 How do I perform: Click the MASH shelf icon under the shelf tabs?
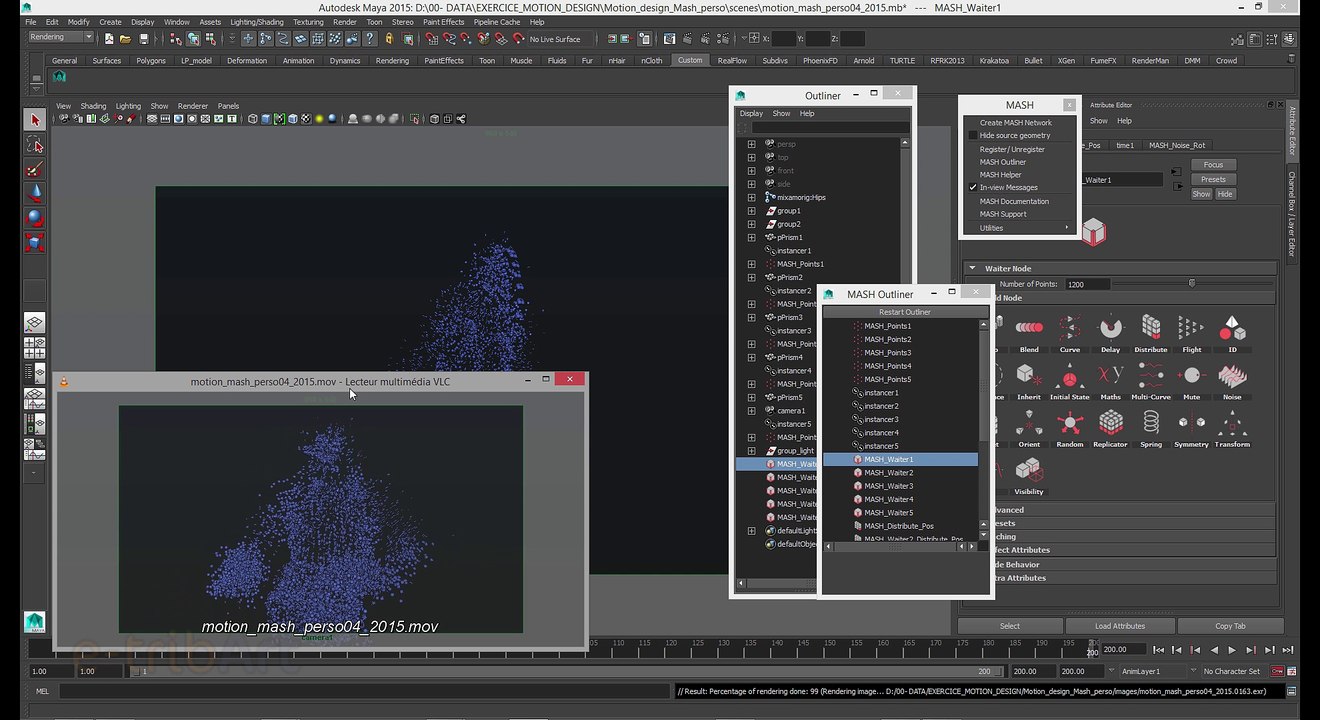coord(59,77)
